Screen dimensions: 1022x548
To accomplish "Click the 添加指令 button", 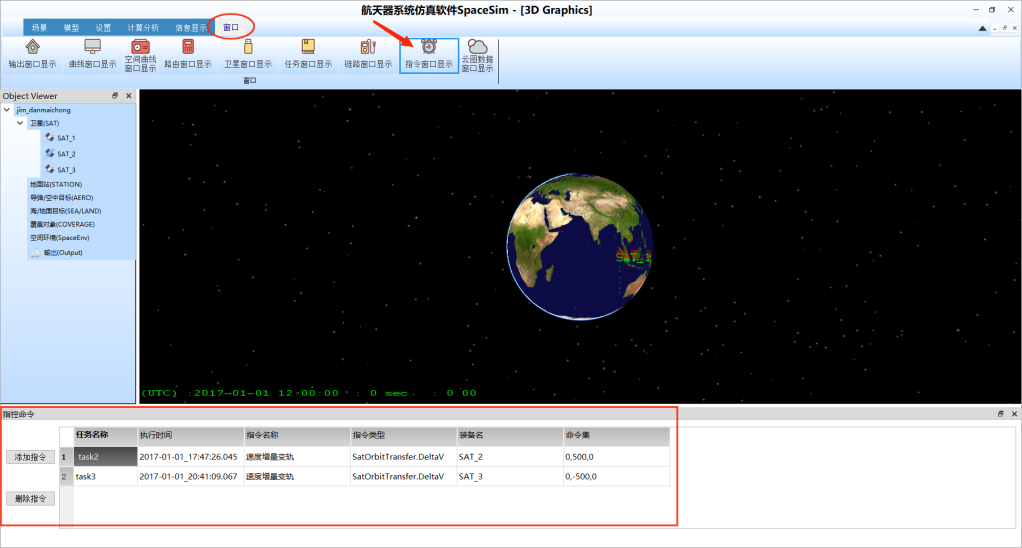I will pyautogui.click(x=31, y=457).
